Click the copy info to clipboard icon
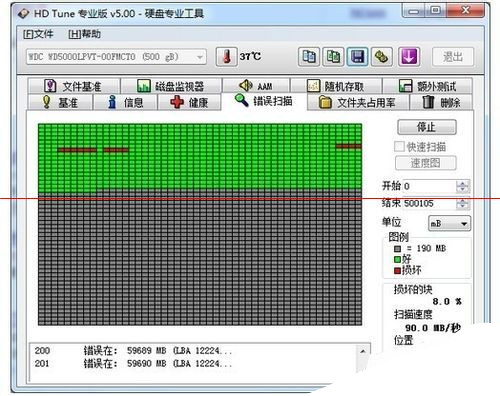Image resolution: width=500 pixels, height=396 pixels. pyautogui.click(x=309, y=57)
